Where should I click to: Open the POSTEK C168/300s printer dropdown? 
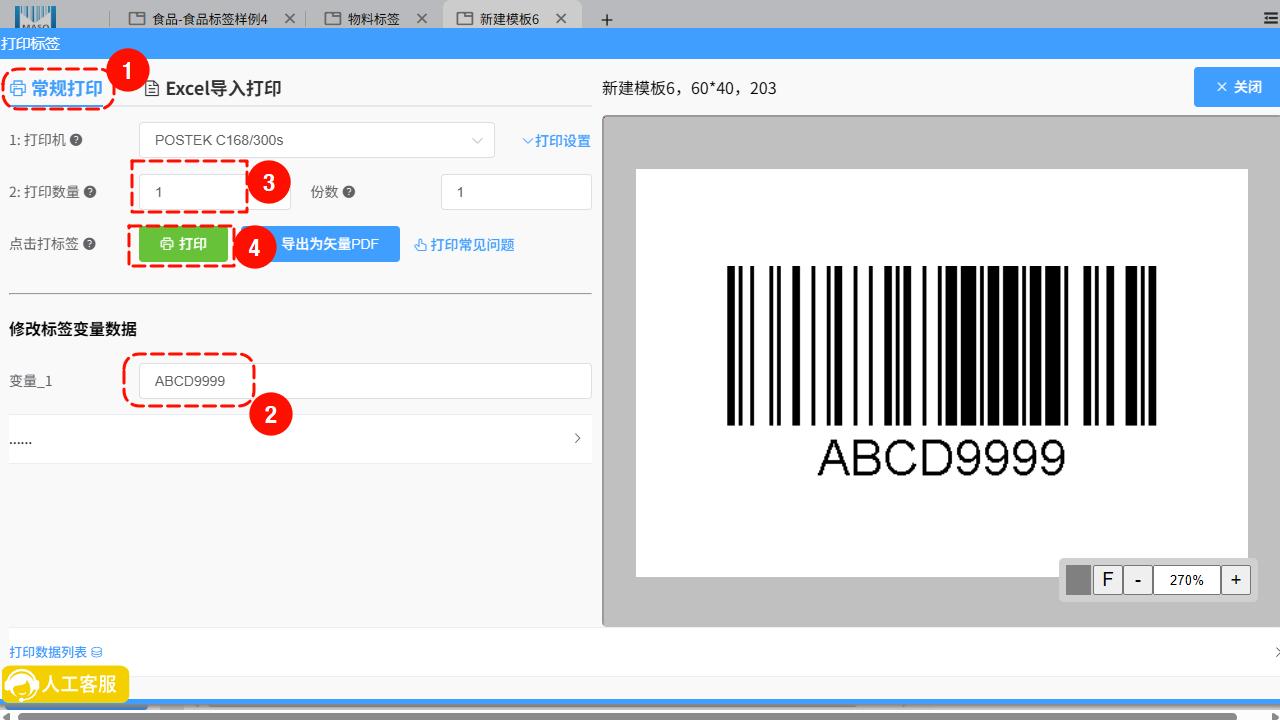tap(317, 140)
